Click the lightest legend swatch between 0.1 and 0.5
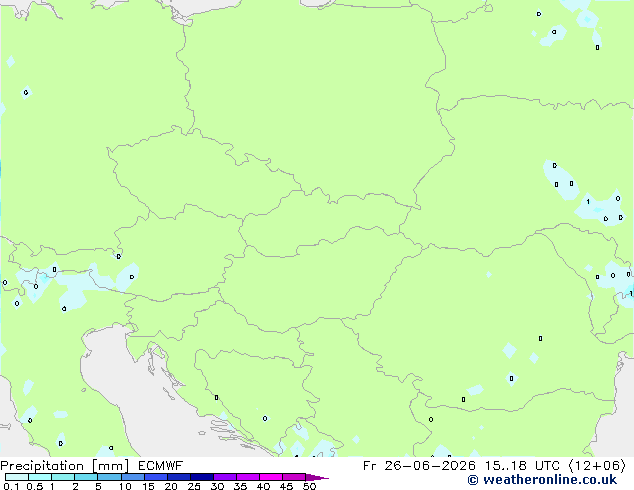The height and width of the screenshot is (490, 634). tap(17, 477)
